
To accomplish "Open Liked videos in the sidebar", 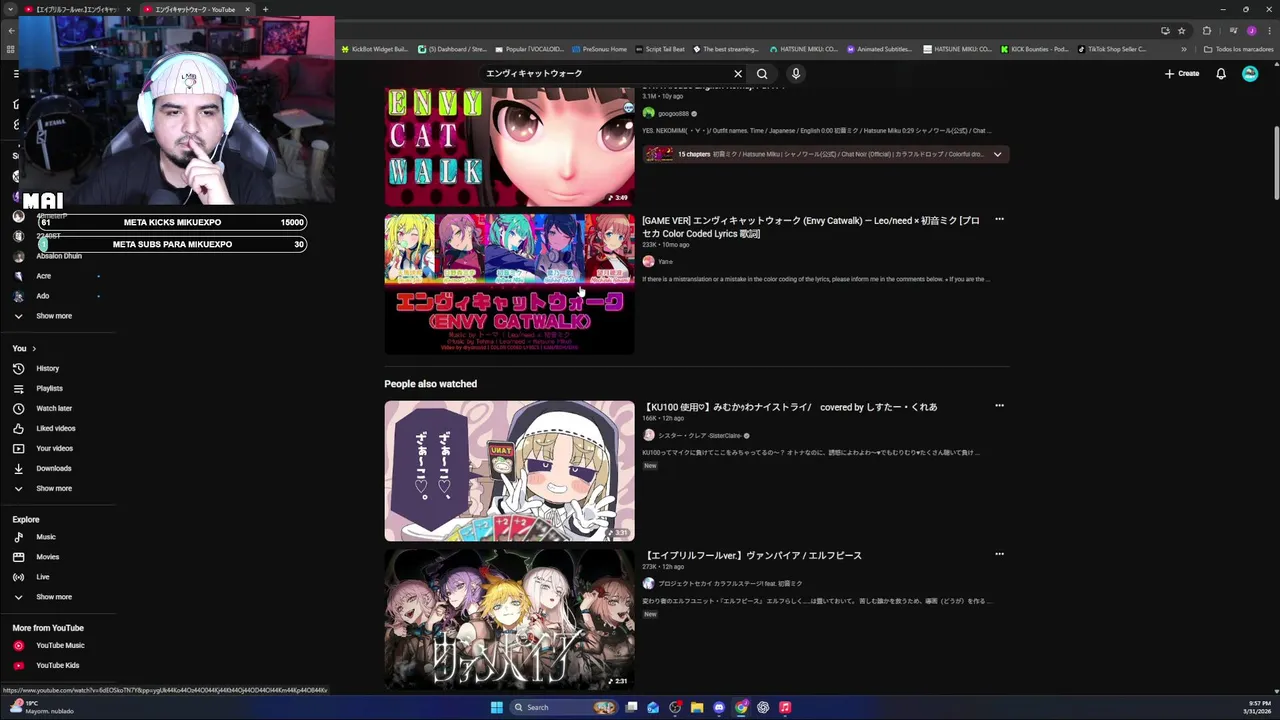I will [x=55, y=428].
